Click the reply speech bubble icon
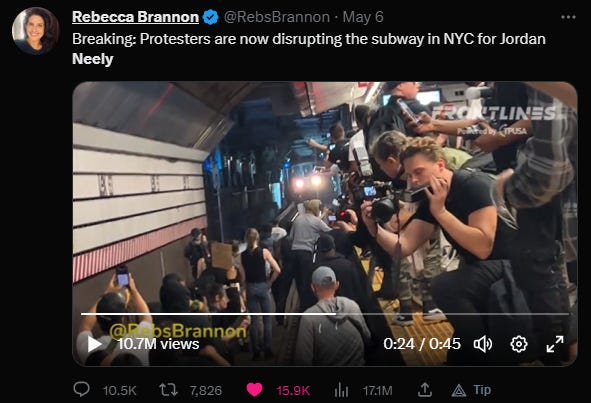The image size is (591, 403). (81, 389)
